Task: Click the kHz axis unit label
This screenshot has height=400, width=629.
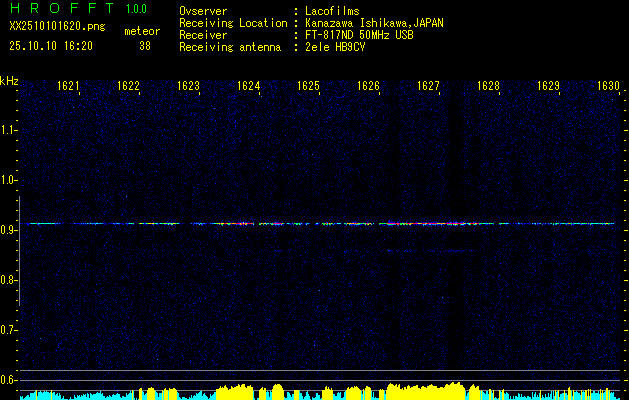Action: (9, 80)
